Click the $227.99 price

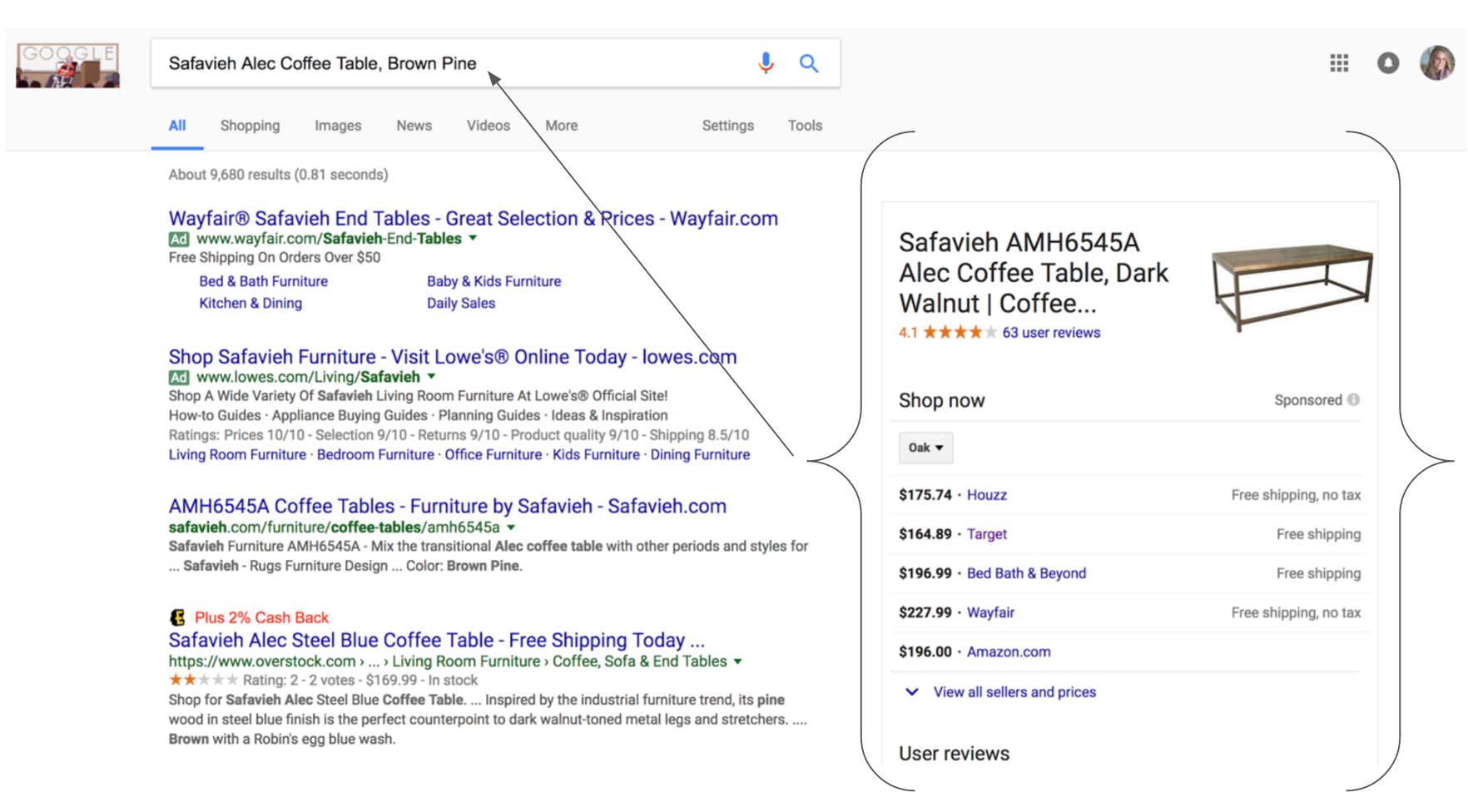925,612
